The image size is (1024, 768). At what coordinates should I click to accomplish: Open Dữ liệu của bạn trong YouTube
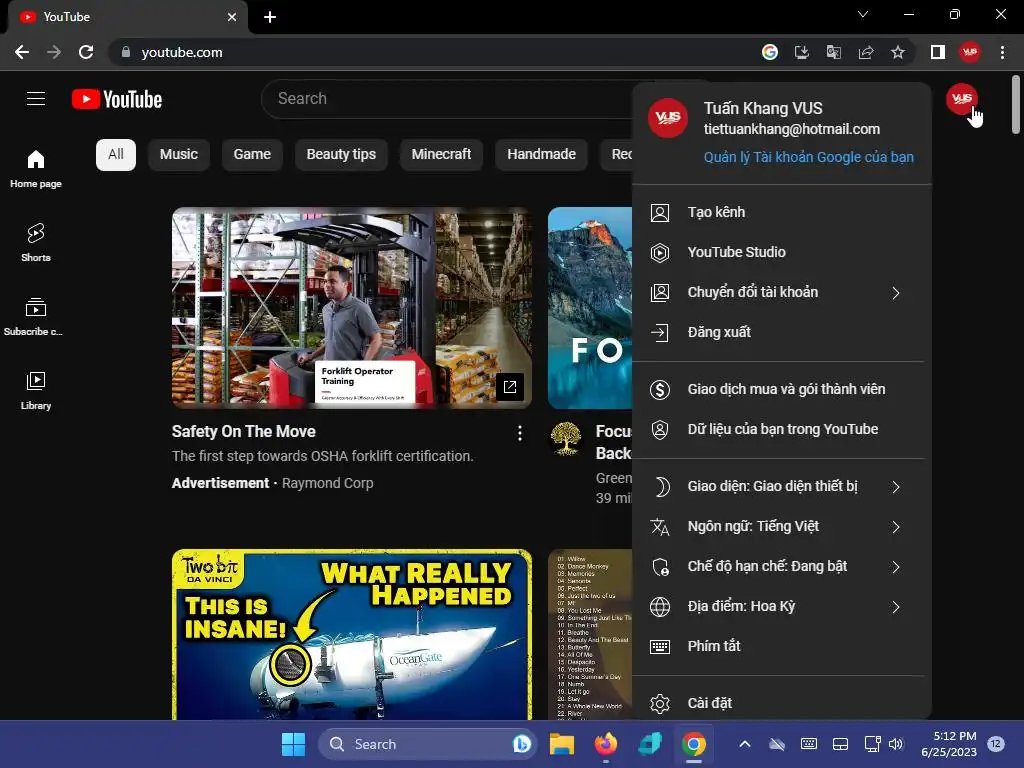pos(781,429)
